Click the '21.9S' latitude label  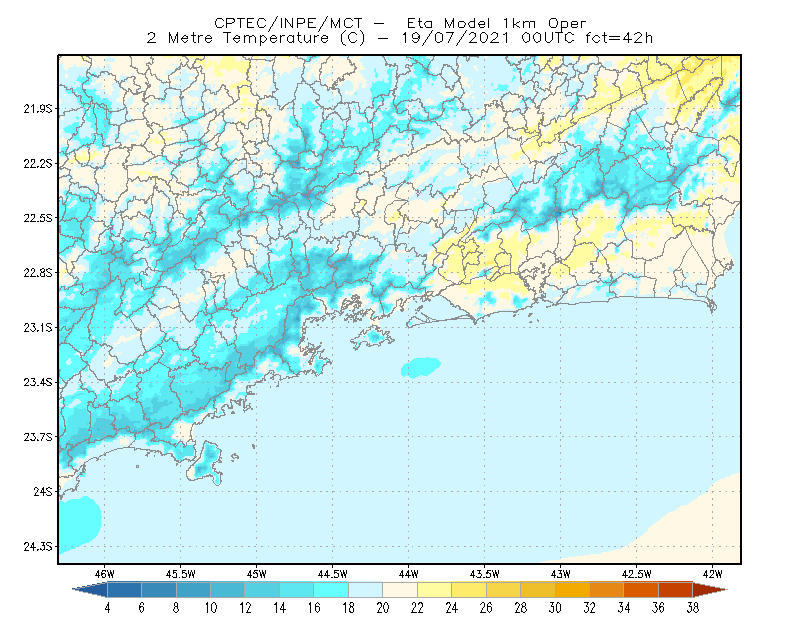point(38,109)
